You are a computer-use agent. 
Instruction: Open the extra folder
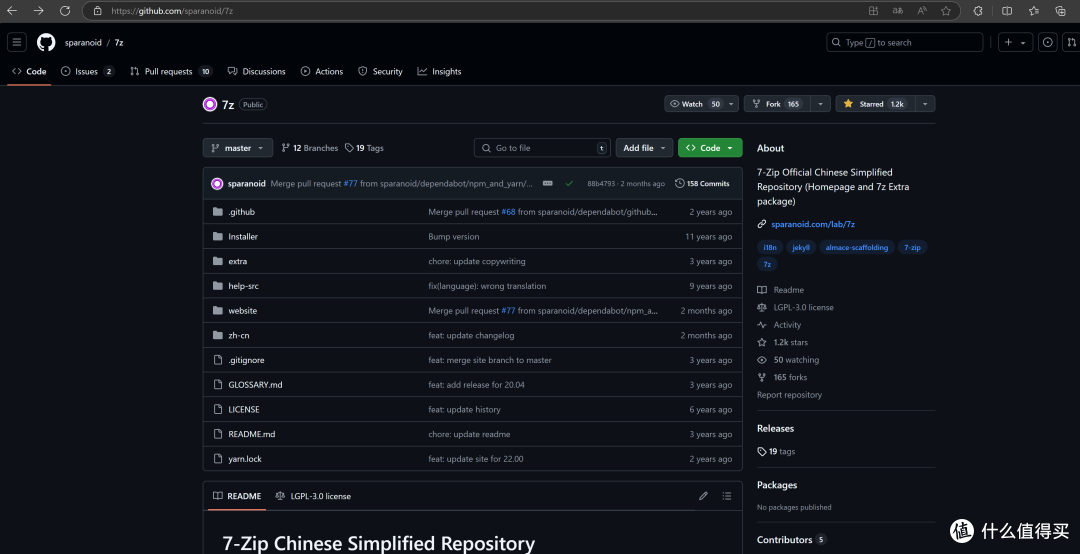[238, 262]
